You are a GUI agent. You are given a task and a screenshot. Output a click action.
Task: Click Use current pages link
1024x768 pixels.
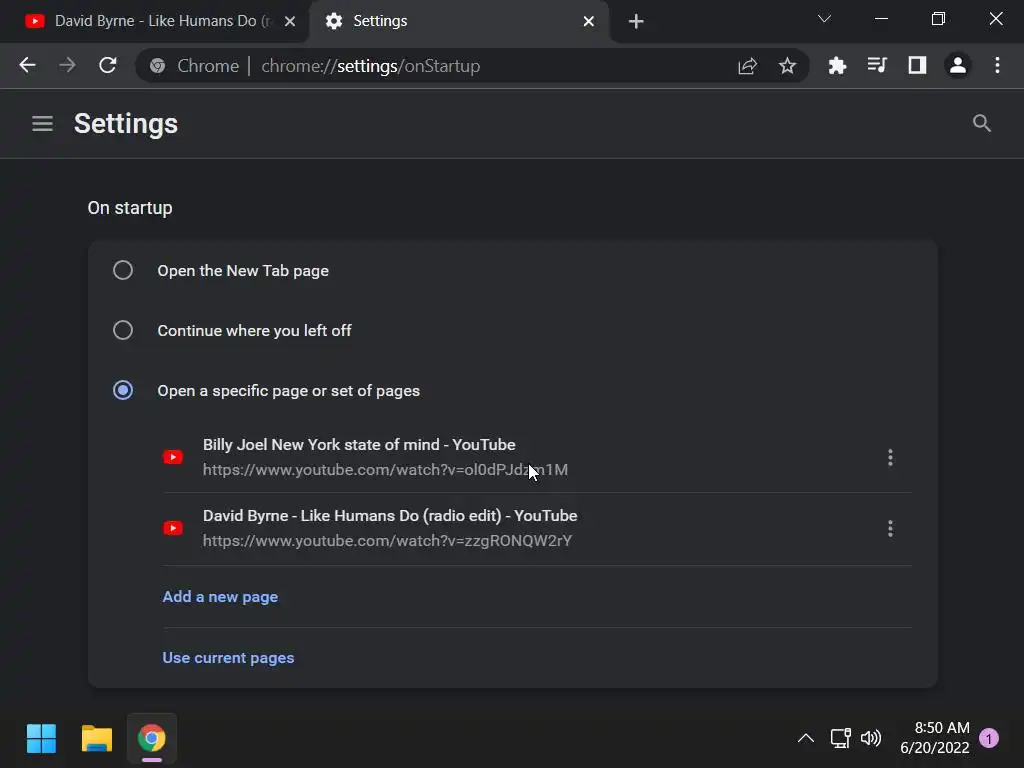click(228, 658)
